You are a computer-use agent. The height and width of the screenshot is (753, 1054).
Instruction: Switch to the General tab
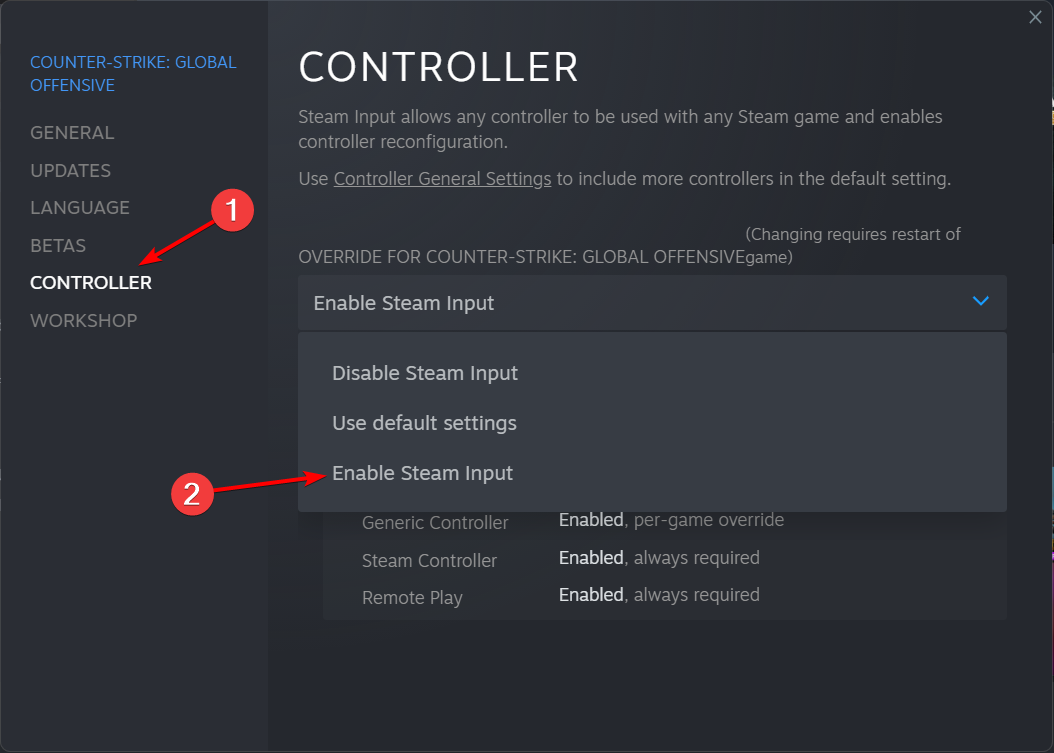point(72,132)
